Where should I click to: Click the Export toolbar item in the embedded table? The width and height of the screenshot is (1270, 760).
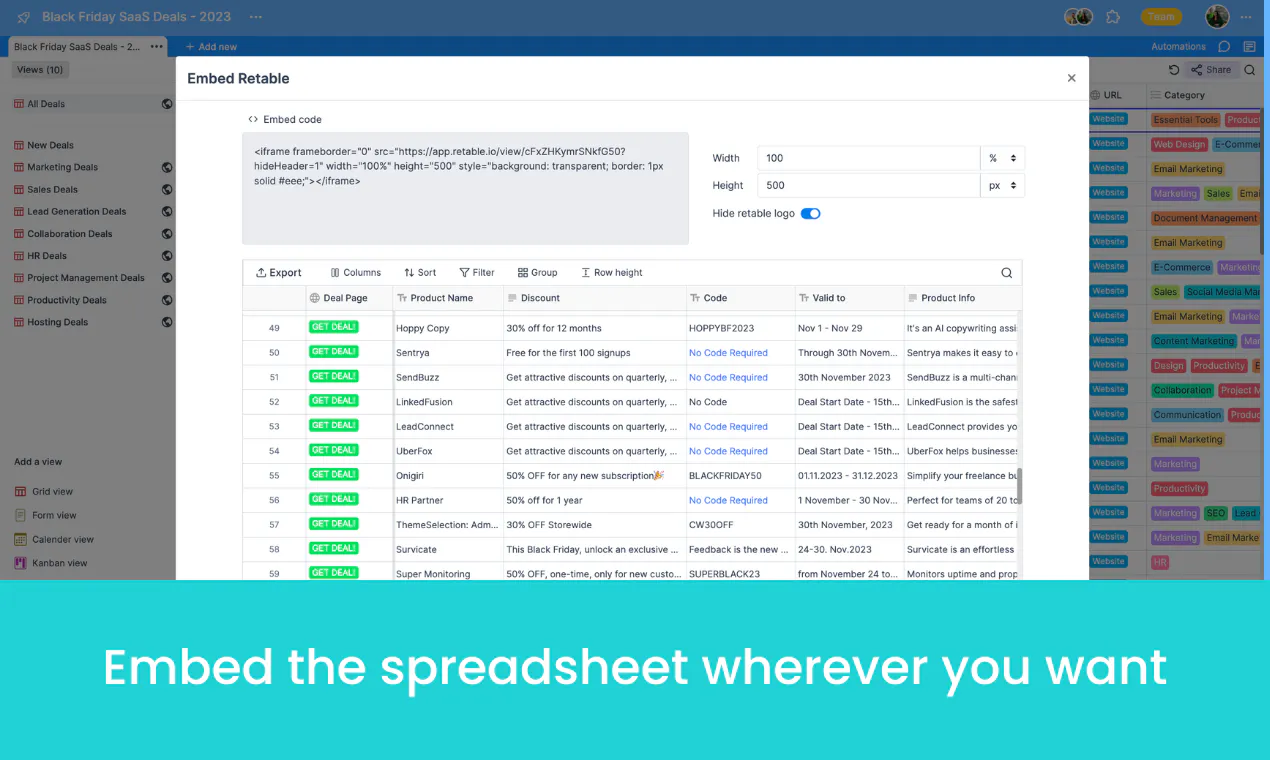click(x=279, y=272)
